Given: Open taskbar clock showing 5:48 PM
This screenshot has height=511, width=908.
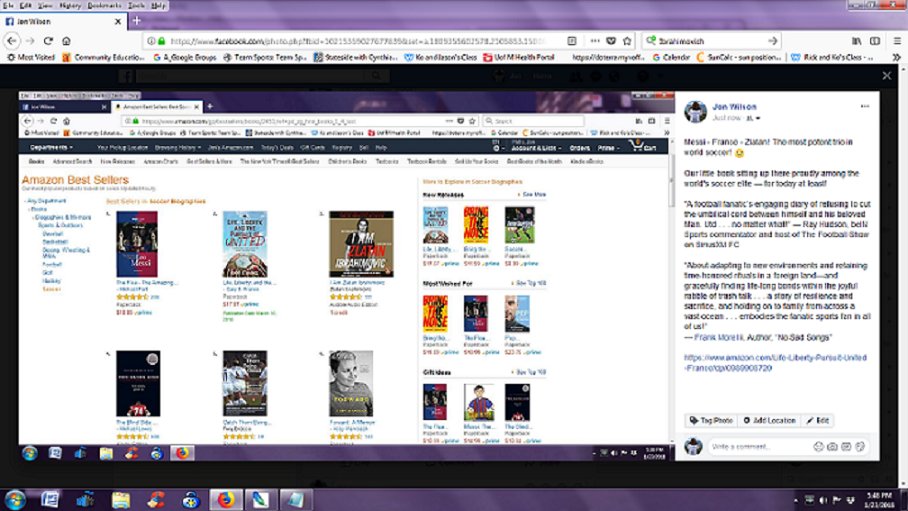Looking at the screenshot, I should pyautogui.click(x=878, y=500).
